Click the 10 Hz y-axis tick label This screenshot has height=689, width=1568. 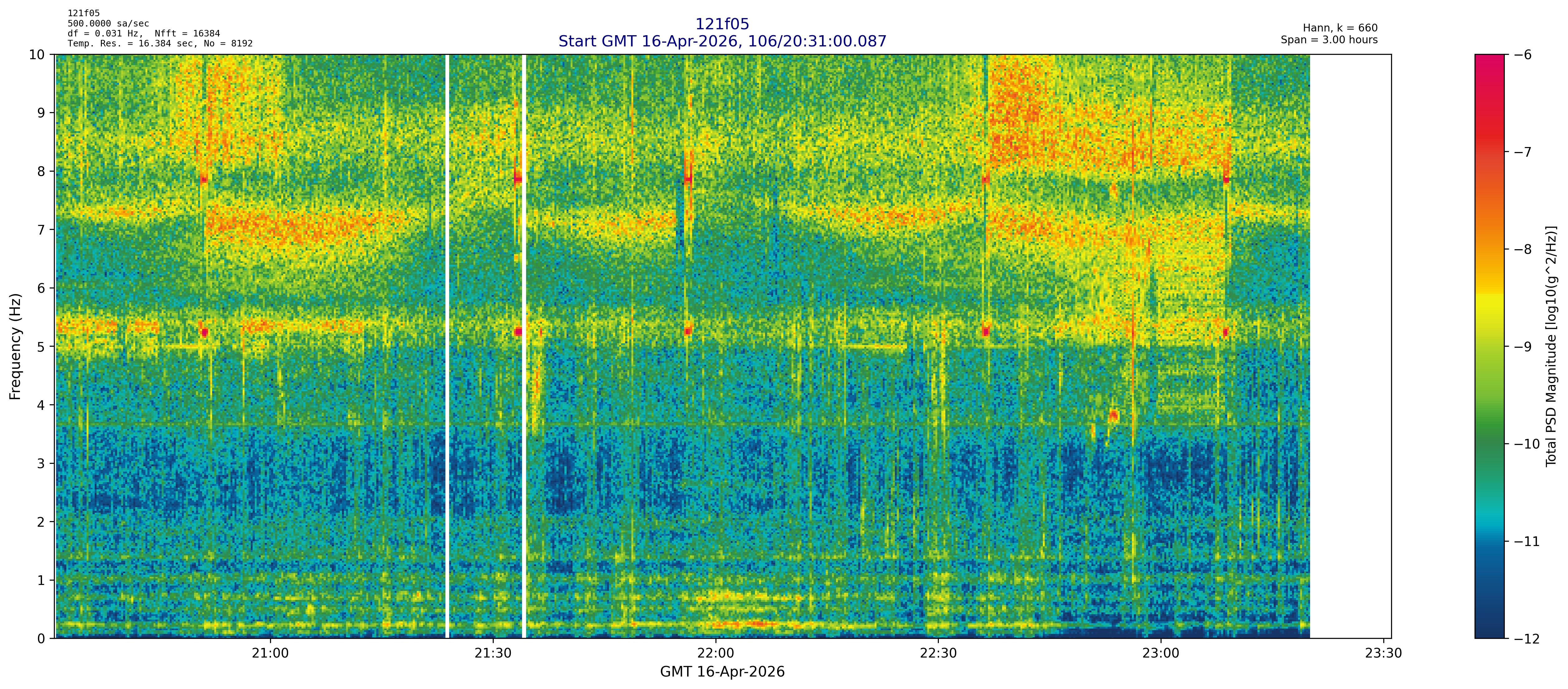pyautogui.click(x=36, y=55)
